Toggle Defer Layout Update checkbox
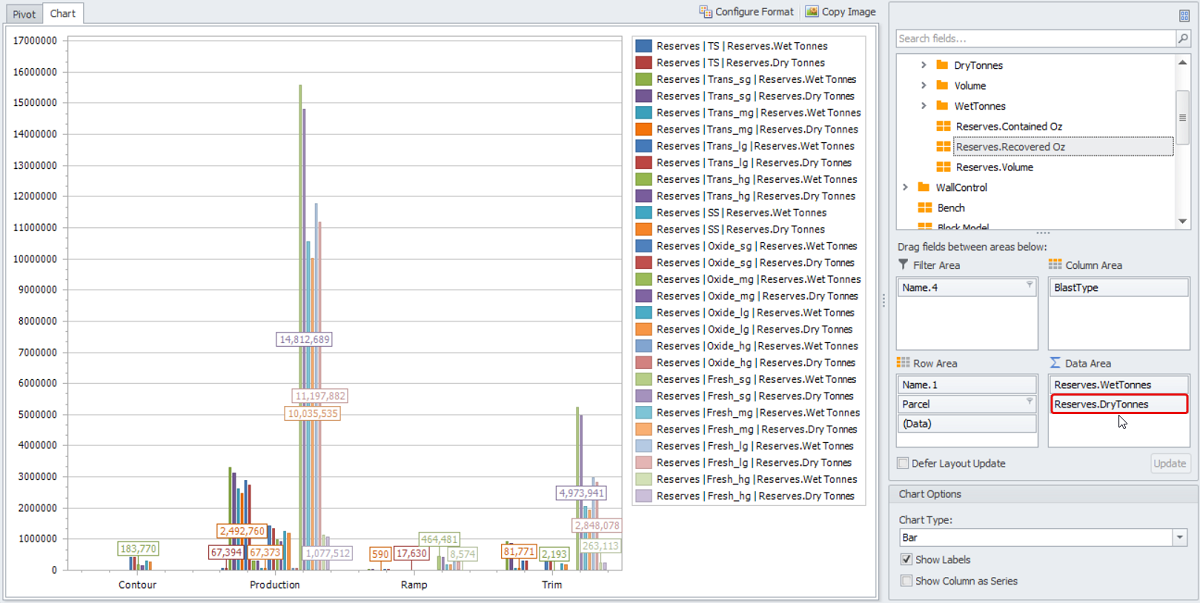Screen dimensions: 1200x603 904,464
